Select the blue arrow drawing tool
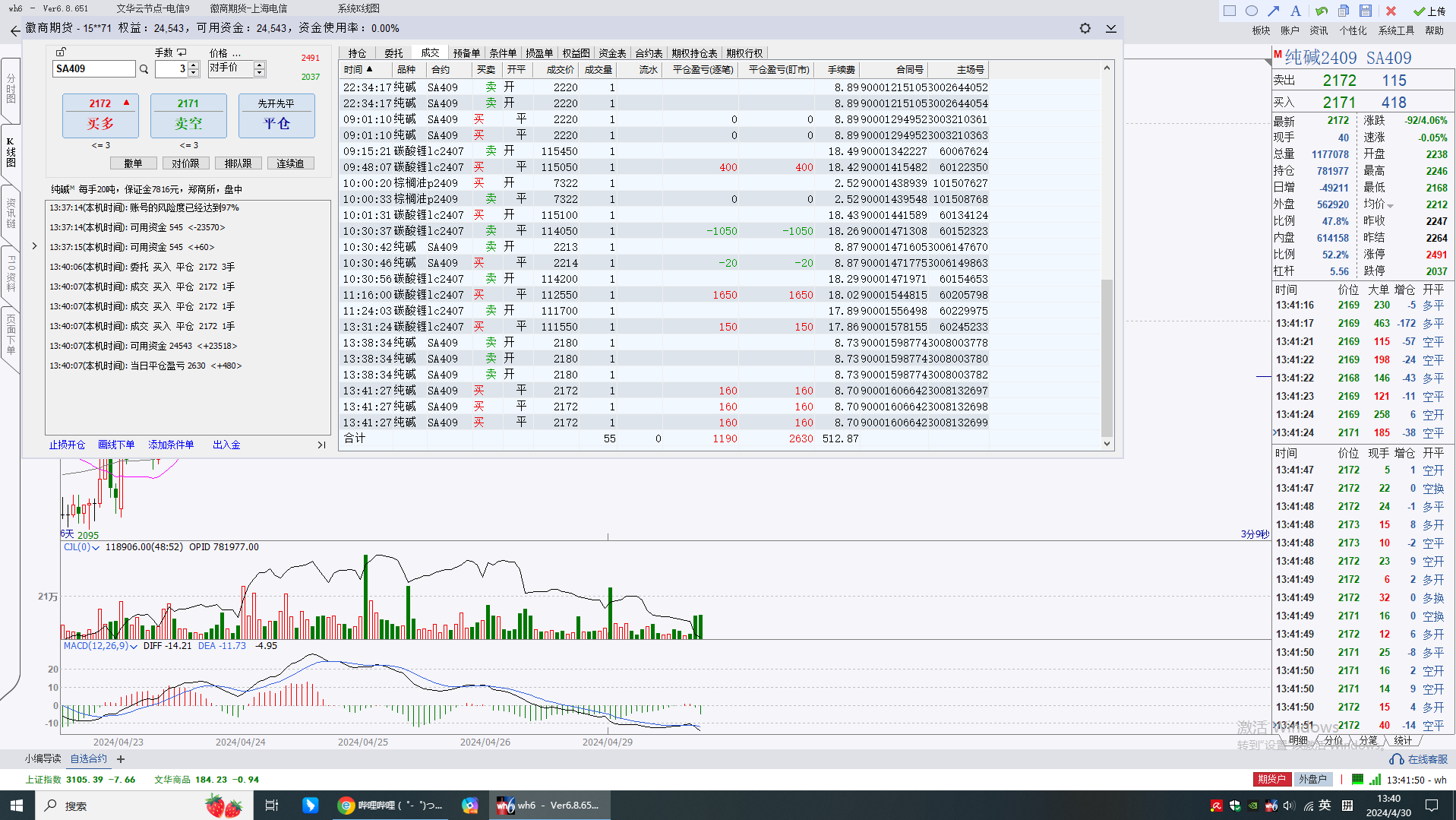The image size is (1456, 820). [1274, 11]
